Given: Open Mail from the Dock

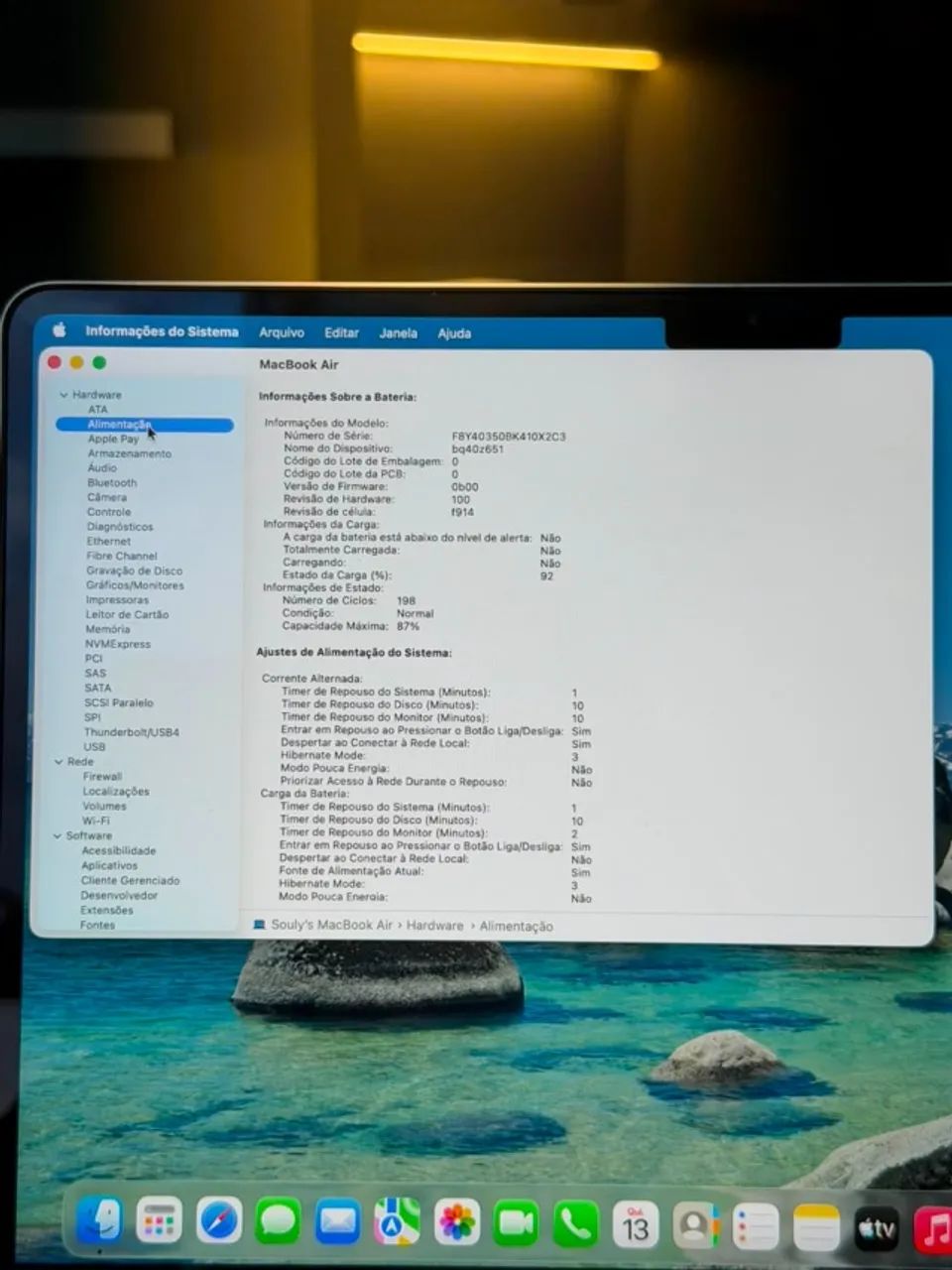Looking at the screenshot, I should (x=337, y=1221).
